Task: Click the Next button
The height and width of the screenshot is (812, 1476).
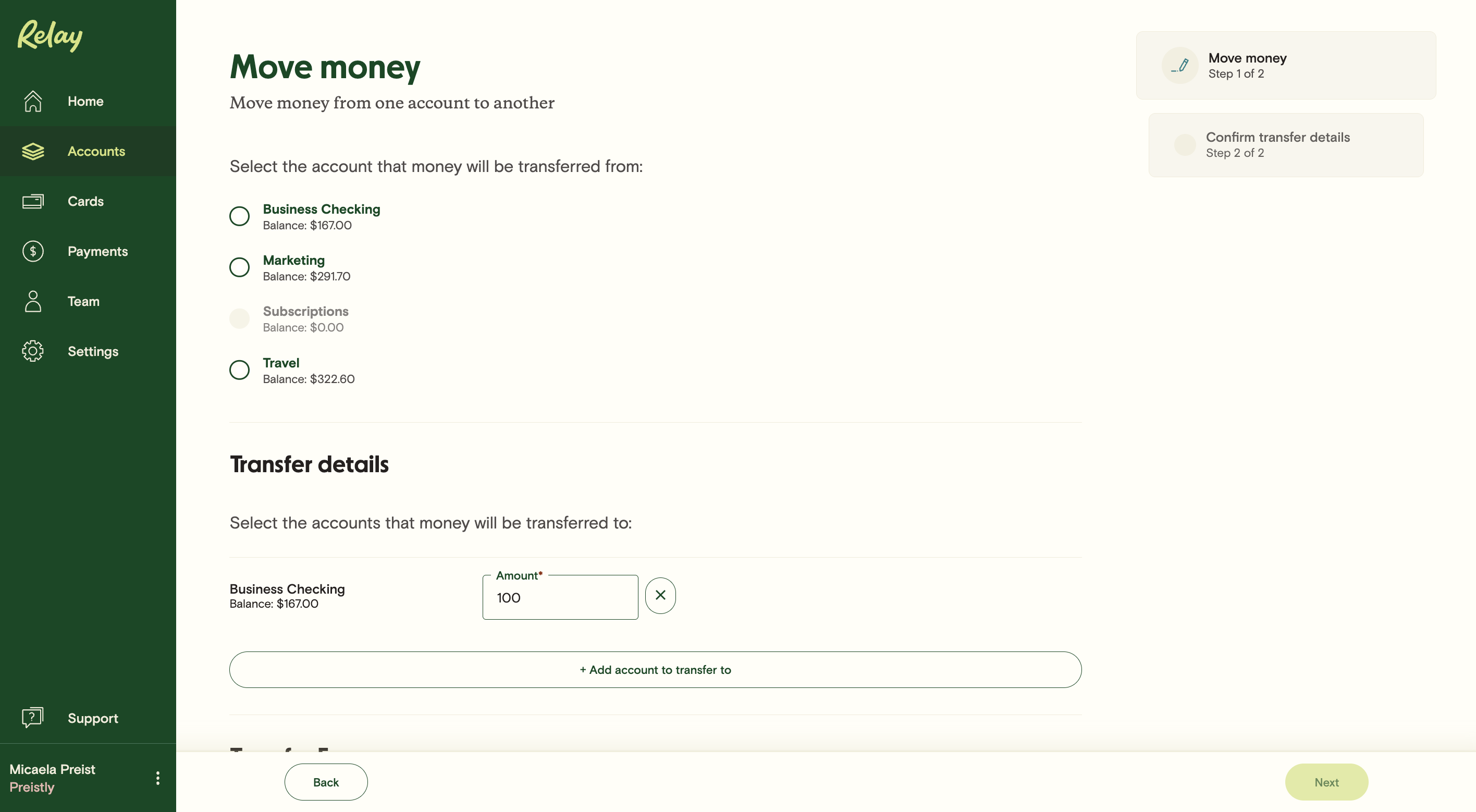Action: click(1326, 782)
